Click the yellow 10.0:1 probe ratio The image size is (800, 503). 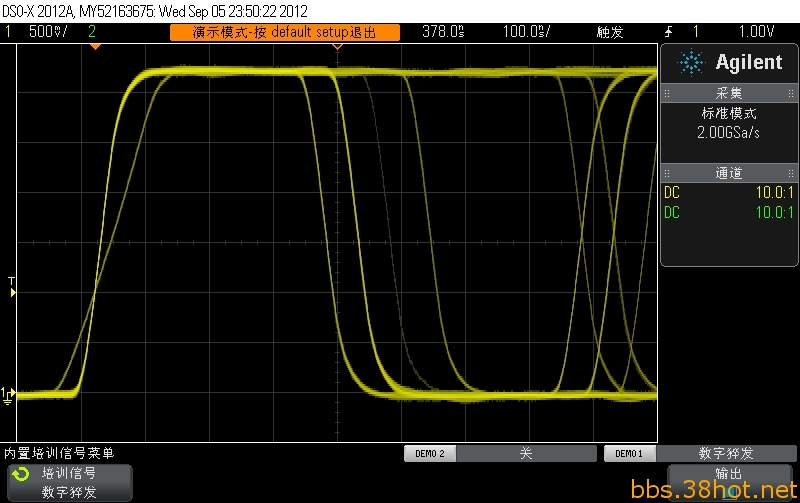click(774, 193)
